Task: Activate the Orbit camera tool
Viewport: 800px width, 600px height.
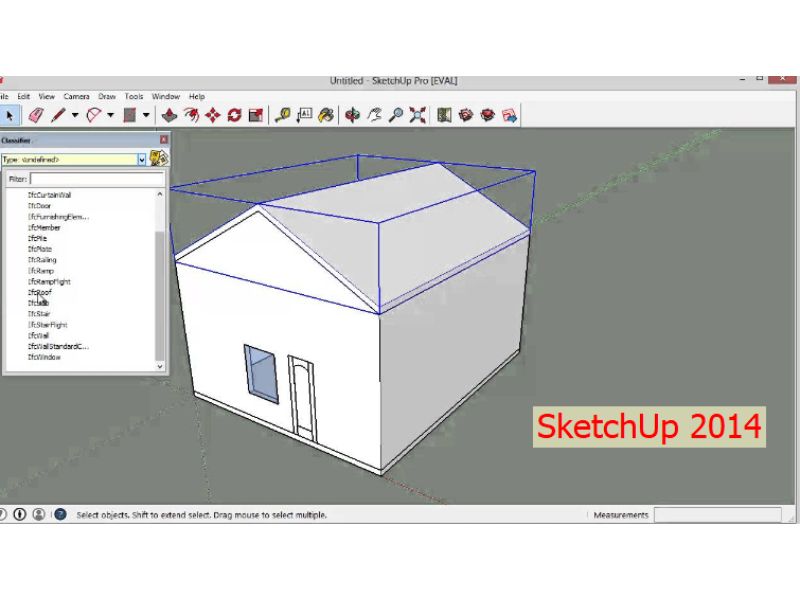Action: tap(352, 115)
